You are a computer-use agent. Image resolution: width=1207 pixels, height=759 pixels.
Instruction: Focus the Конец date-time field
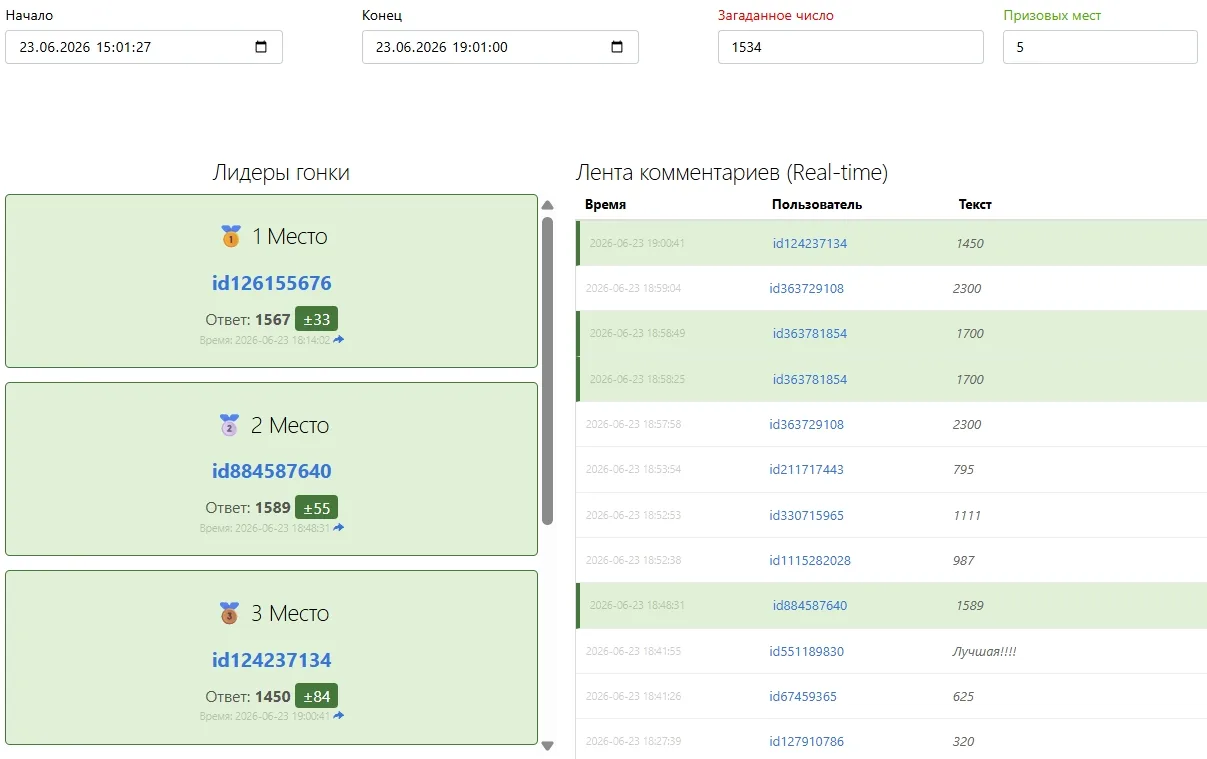click(x=500, y=47)
